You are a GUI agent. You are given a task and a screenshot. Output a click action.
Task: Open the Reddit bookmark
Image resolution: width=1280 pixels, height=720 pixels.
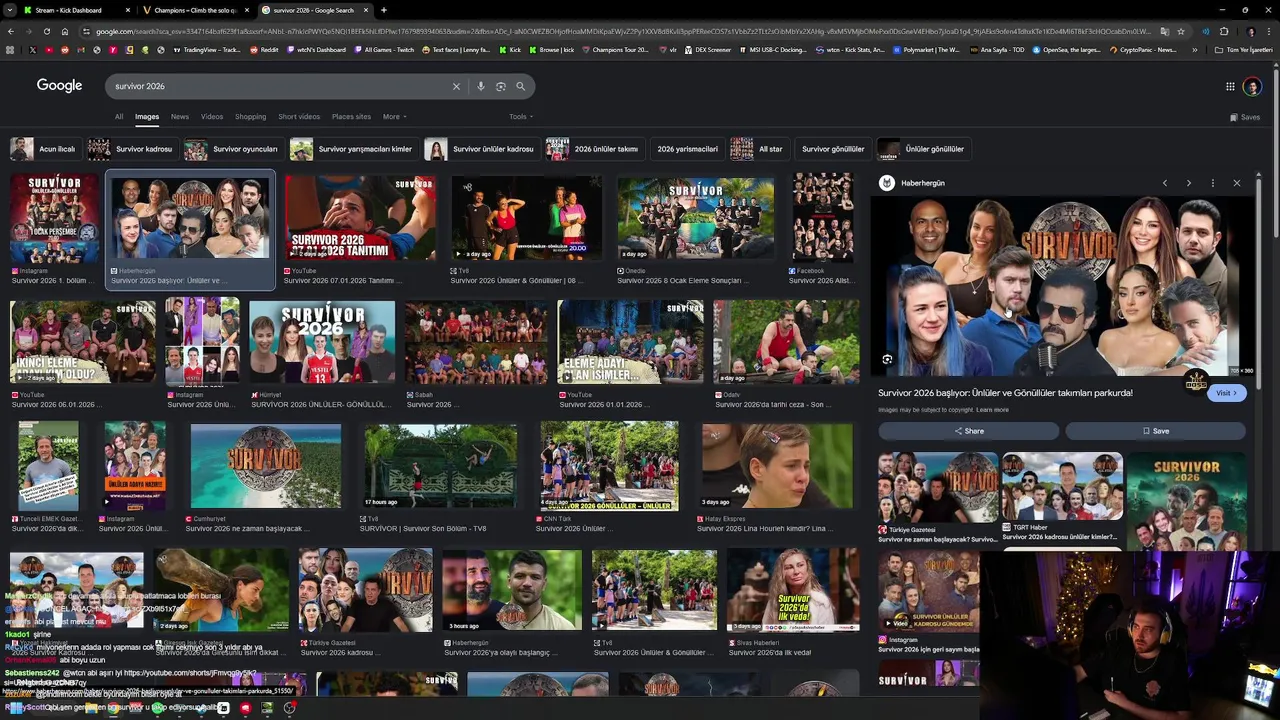(x=264, y=49)
